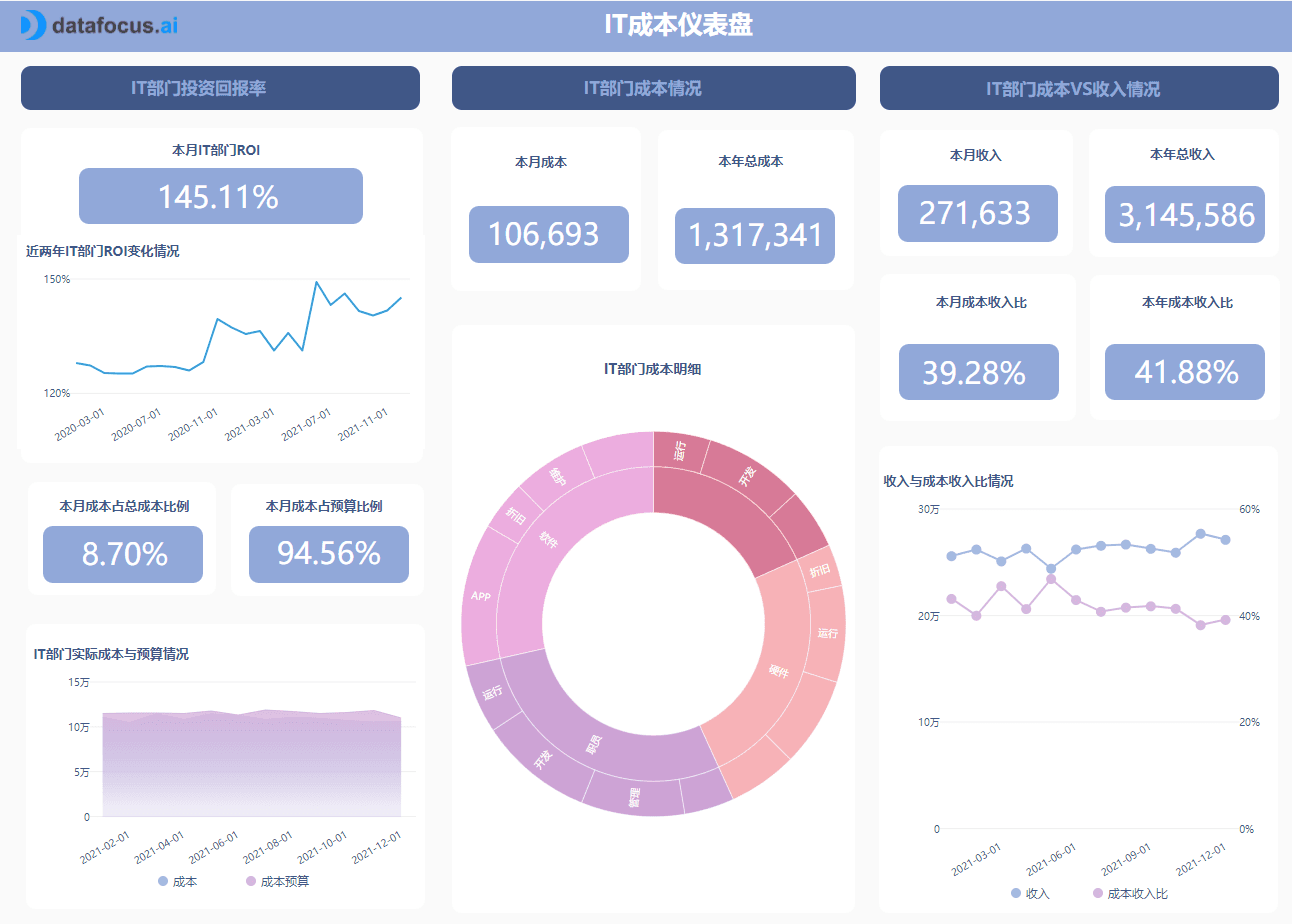The width and height of the screenshot is (1292, 924).
Task: Click the 3,145,586 yearly income value
Action: 1185,214
